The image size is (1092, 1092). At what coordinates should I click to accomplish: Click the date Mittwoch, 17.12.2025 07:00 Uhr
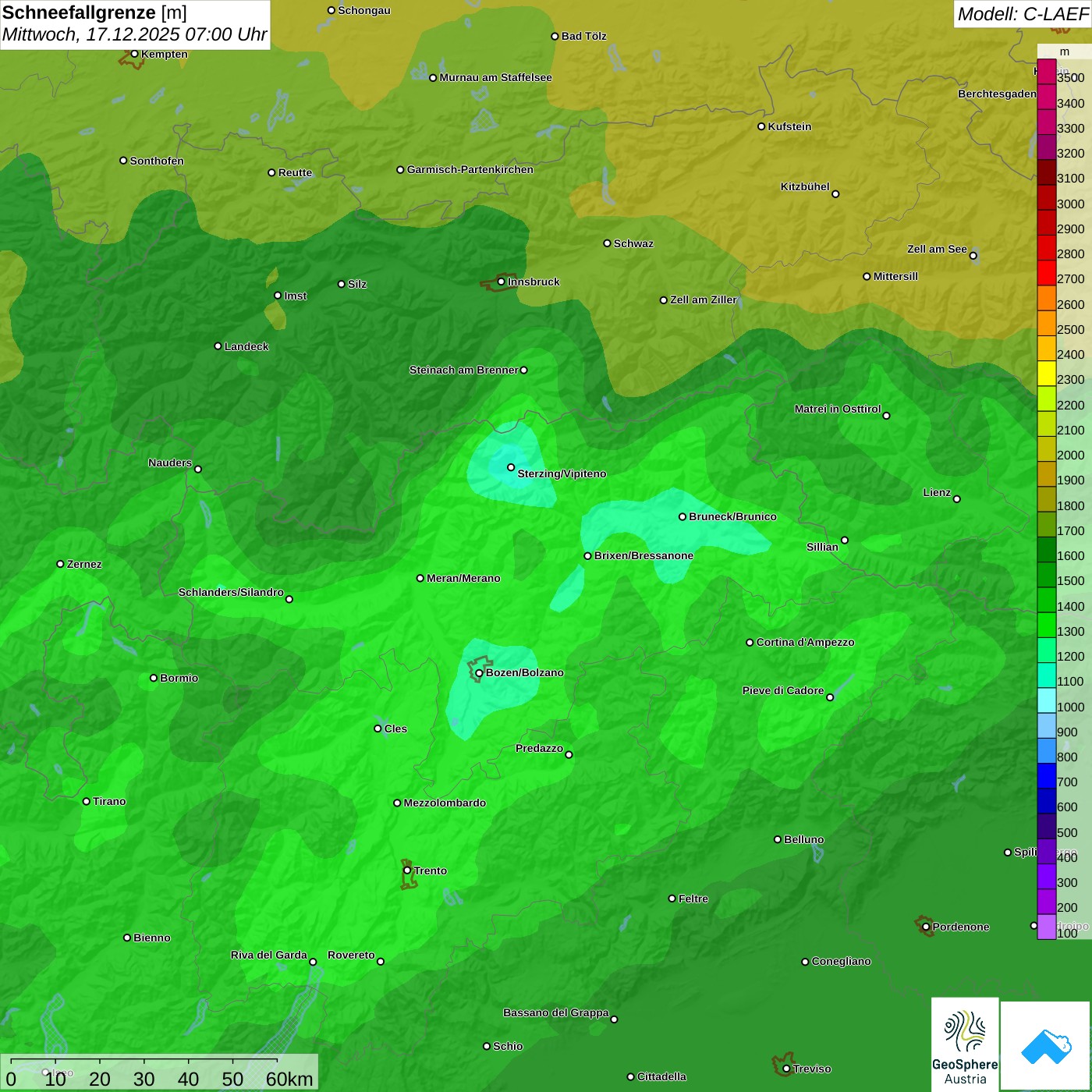[x=134, y=35]
